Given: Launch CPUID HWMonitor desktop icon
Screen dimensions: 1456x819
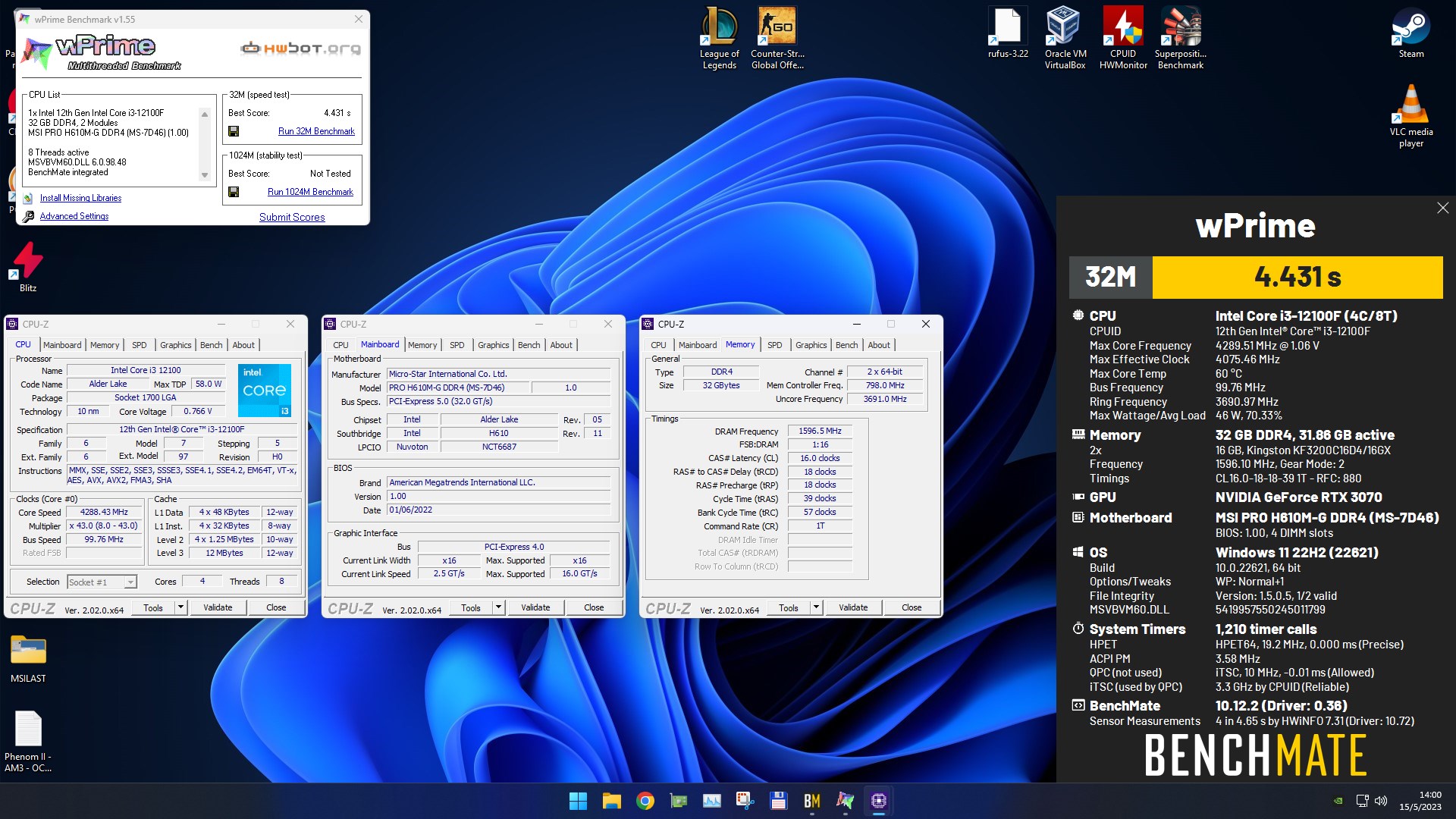Looking at the screenshot, I should click(x=1123, y=38).
